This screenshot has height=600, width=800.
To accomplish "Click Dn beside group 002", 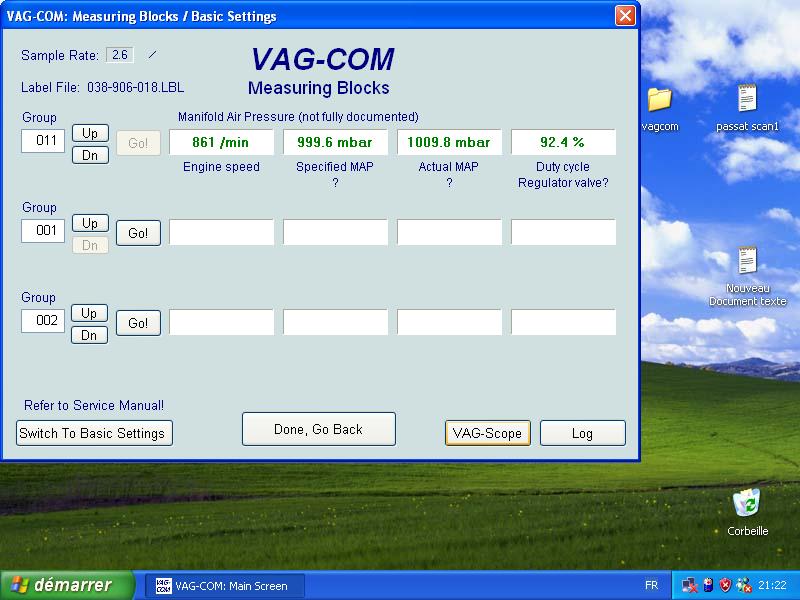I will (x=89, y=335).
